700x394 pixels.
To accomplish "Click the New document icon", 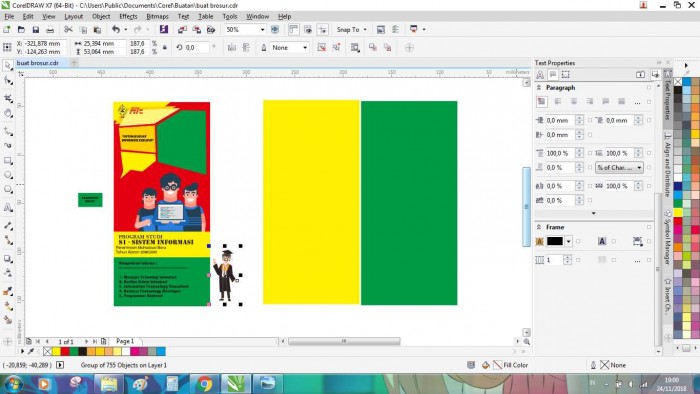I will pyautogui.click(x=7, y=29).
